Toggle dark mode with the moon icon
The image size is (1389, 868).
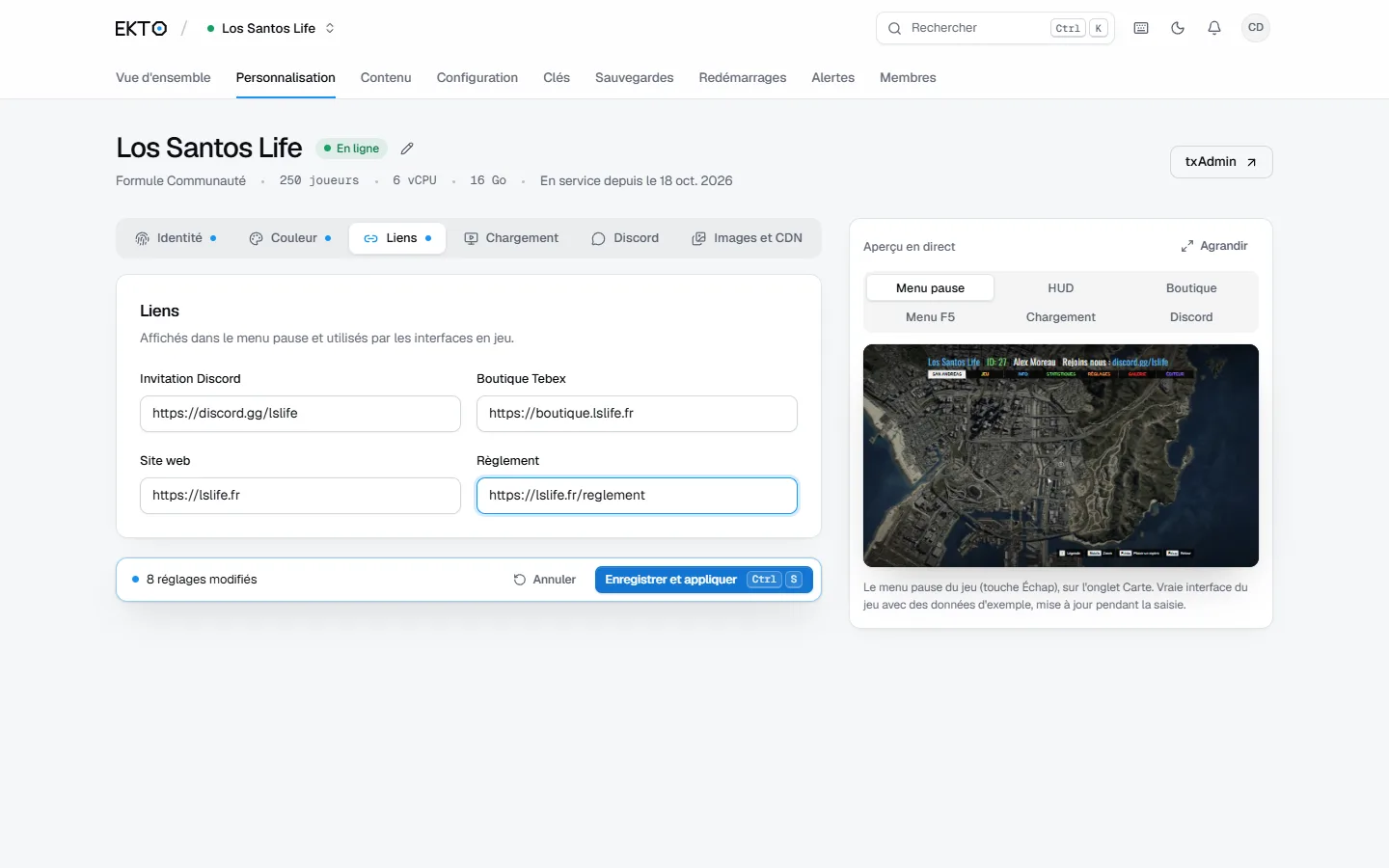tap(1178, 28)
